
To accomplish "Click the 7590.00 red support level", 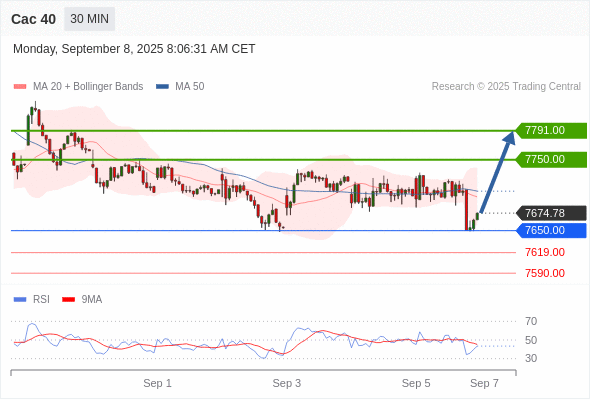I will point(545,273).
